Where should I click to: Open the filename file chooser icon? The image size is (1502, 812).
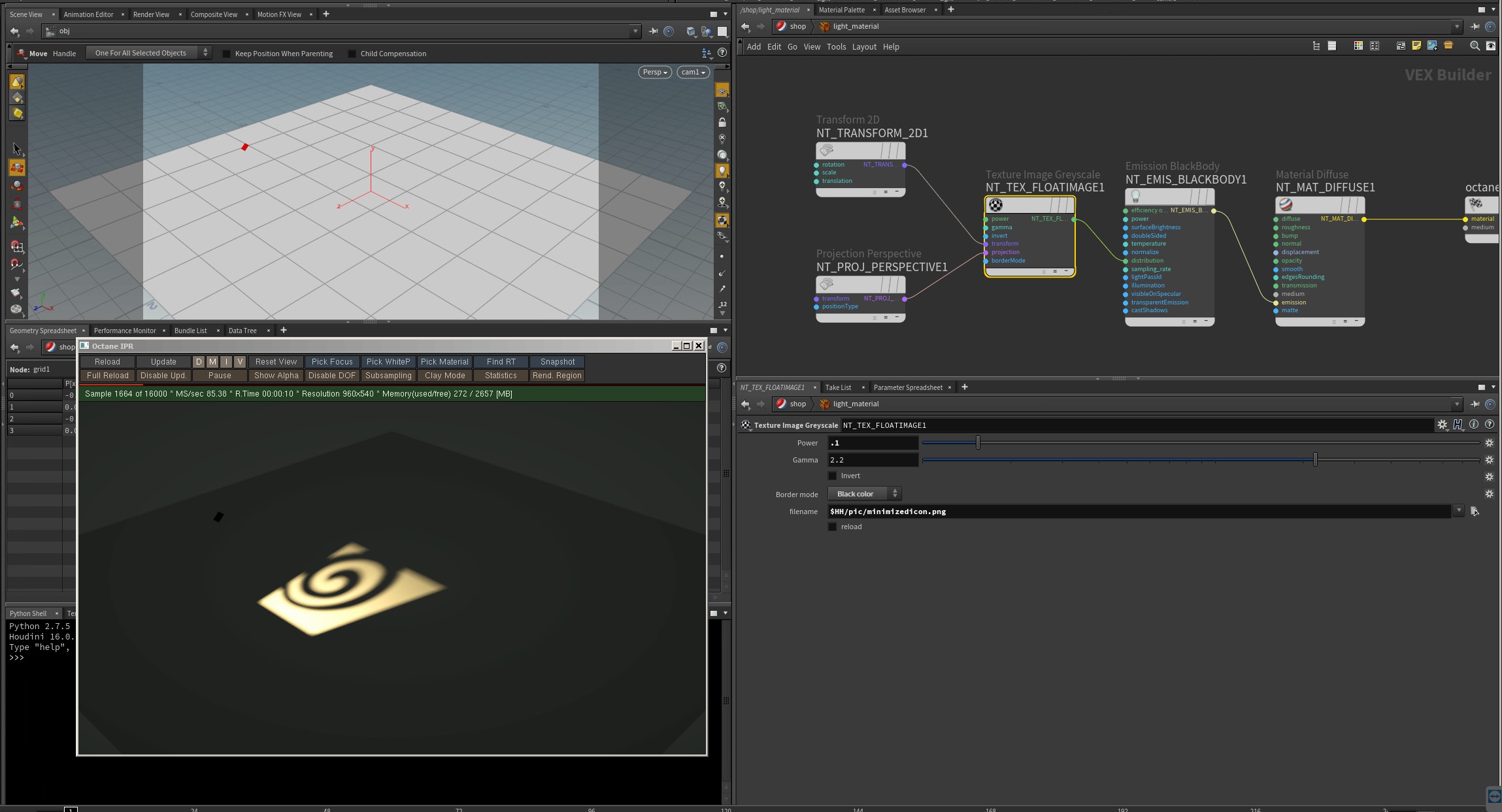(1475, 511)
